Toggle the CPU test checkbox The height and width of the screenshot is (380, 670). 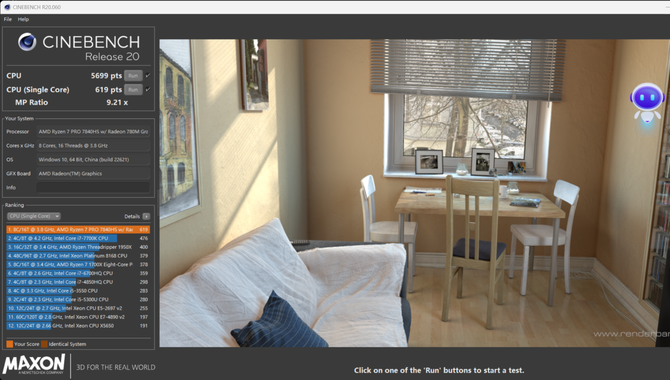[148, 75]
